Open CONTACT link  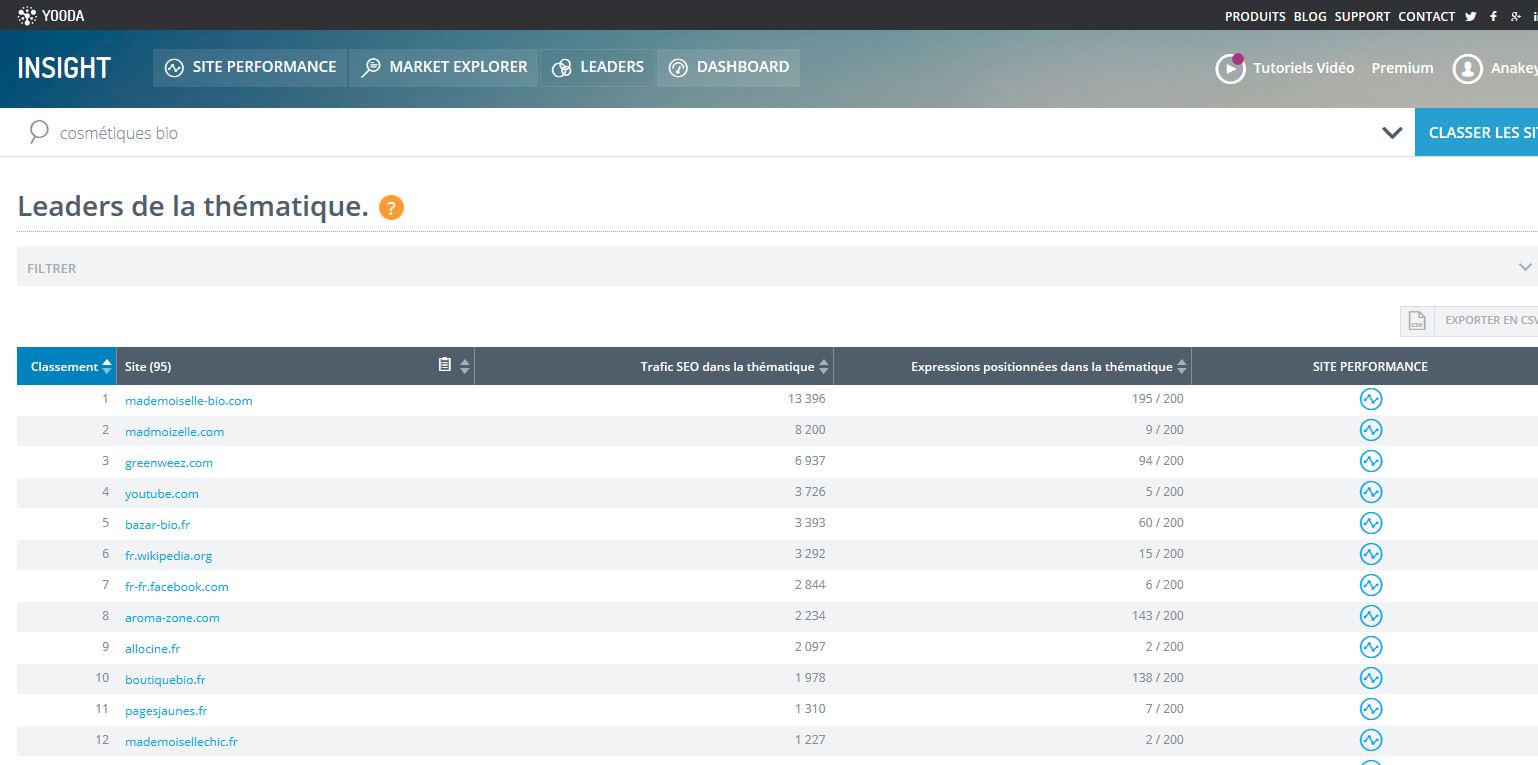[x=1427, y=16]
